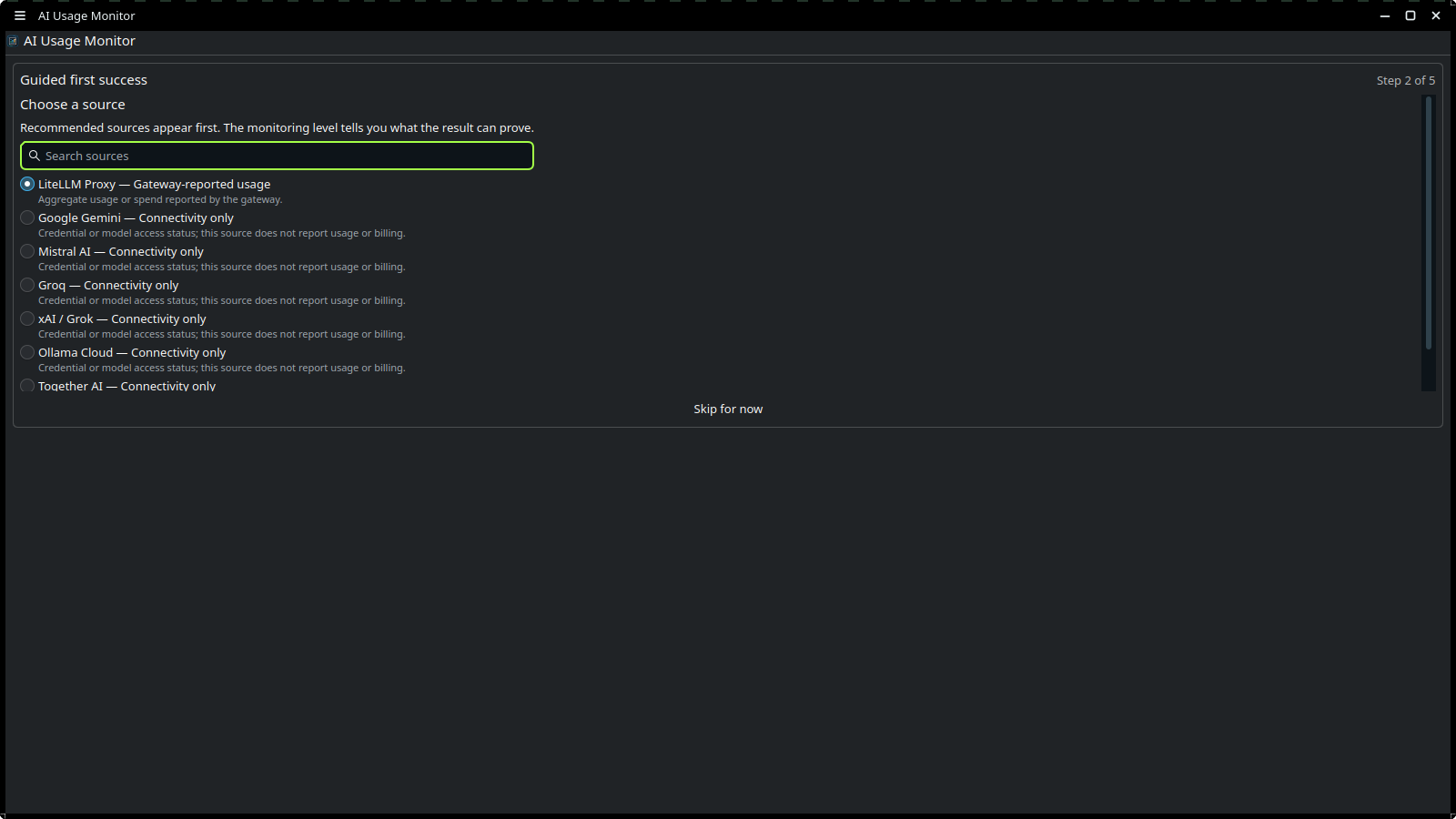This screenshot has width=1456, height=819.
Task: Click the 'Step 2 of 5' indicator
Action: point(1406,80)
